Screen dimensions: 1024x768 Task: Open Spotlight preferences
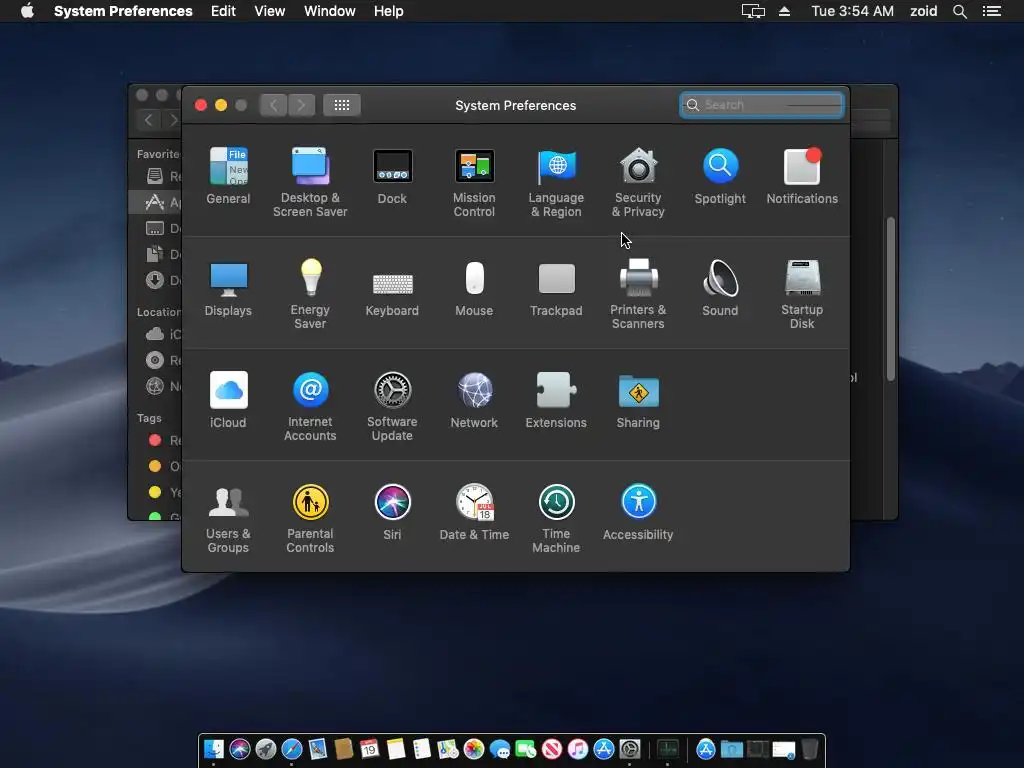click(x=720, y=176)
